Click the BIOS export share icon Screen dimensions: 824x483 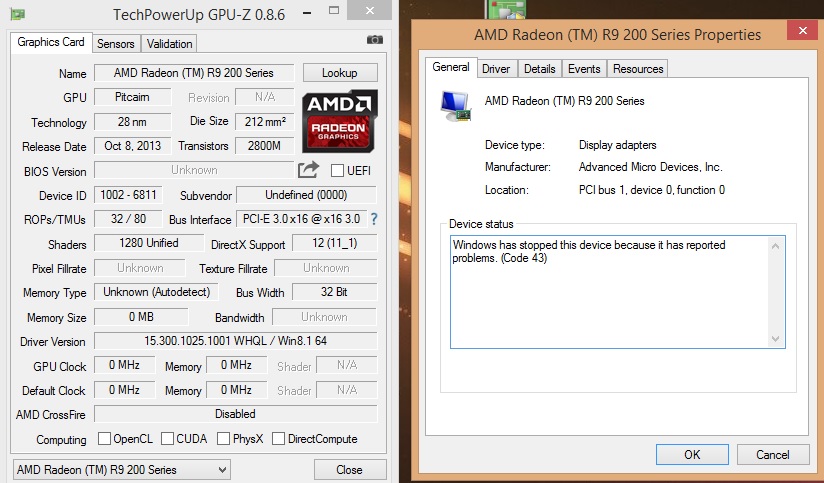pyautogui.click(x=308, y=170)
